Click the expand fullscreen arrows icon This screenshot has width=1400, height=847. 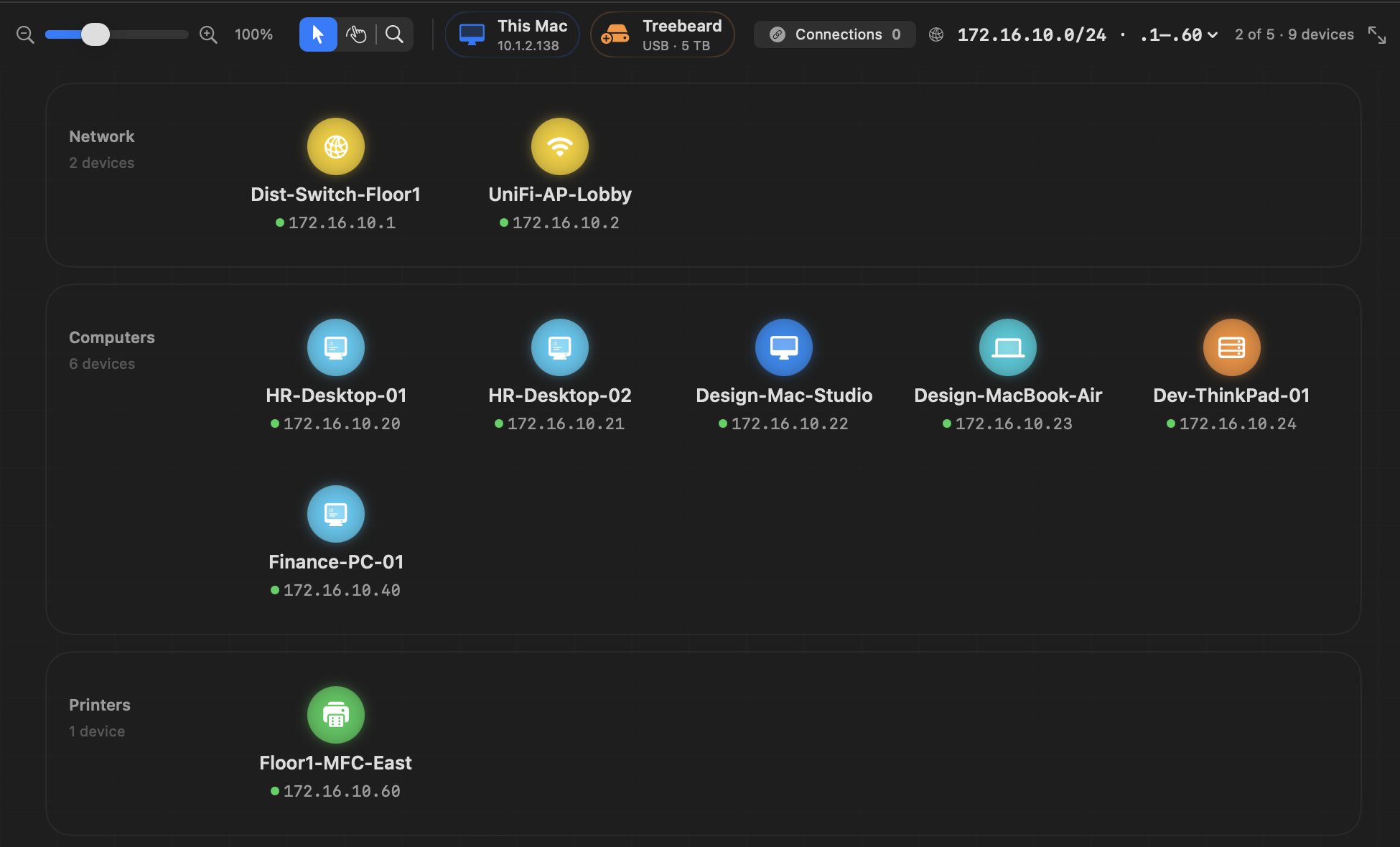click(x=1377, y=34)
